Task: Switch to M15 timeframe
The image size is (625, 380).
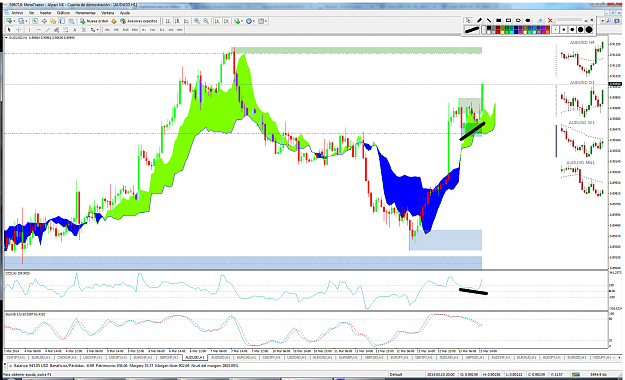Action: tap(126, 30)
